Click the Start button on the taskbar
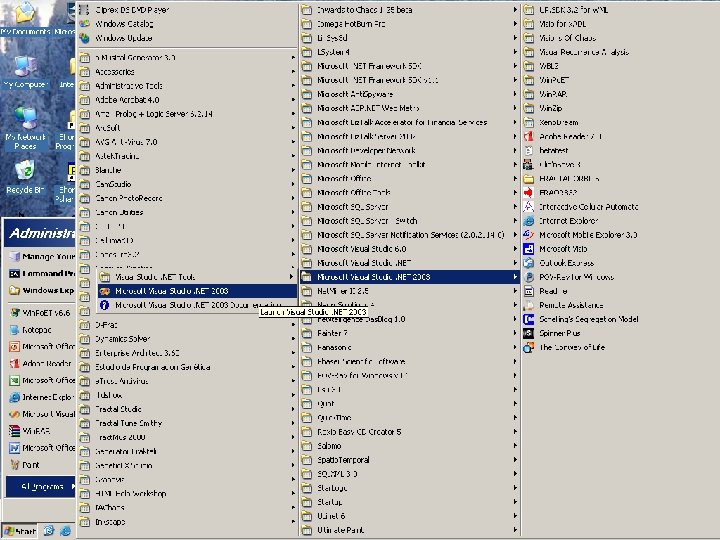Image resolution: width=720 pixels, height=540 pixels. click(19, 531)
